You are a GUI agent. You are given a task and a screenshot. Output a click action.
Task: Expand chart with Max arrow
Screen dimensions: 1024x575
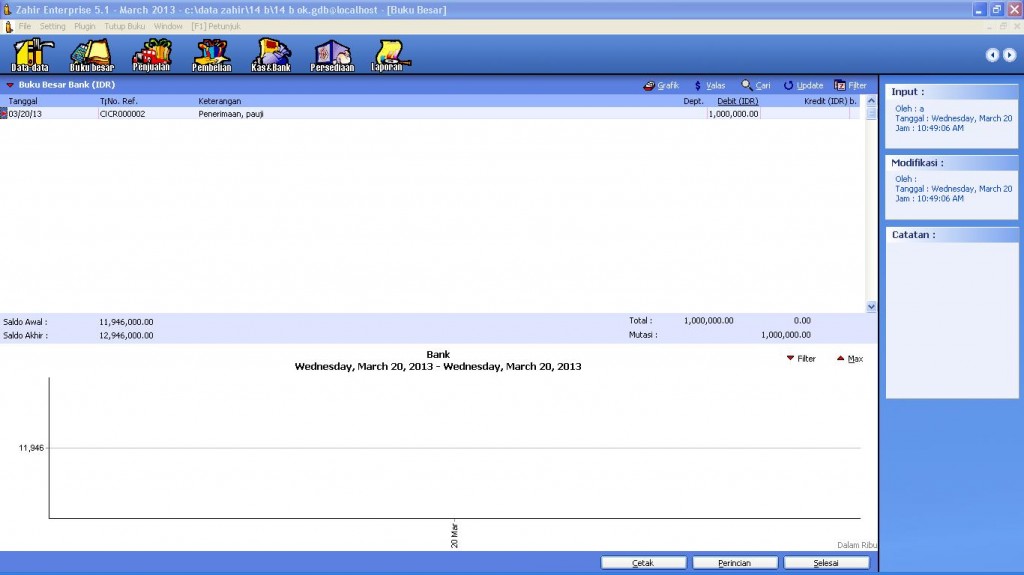pos(849,358)
